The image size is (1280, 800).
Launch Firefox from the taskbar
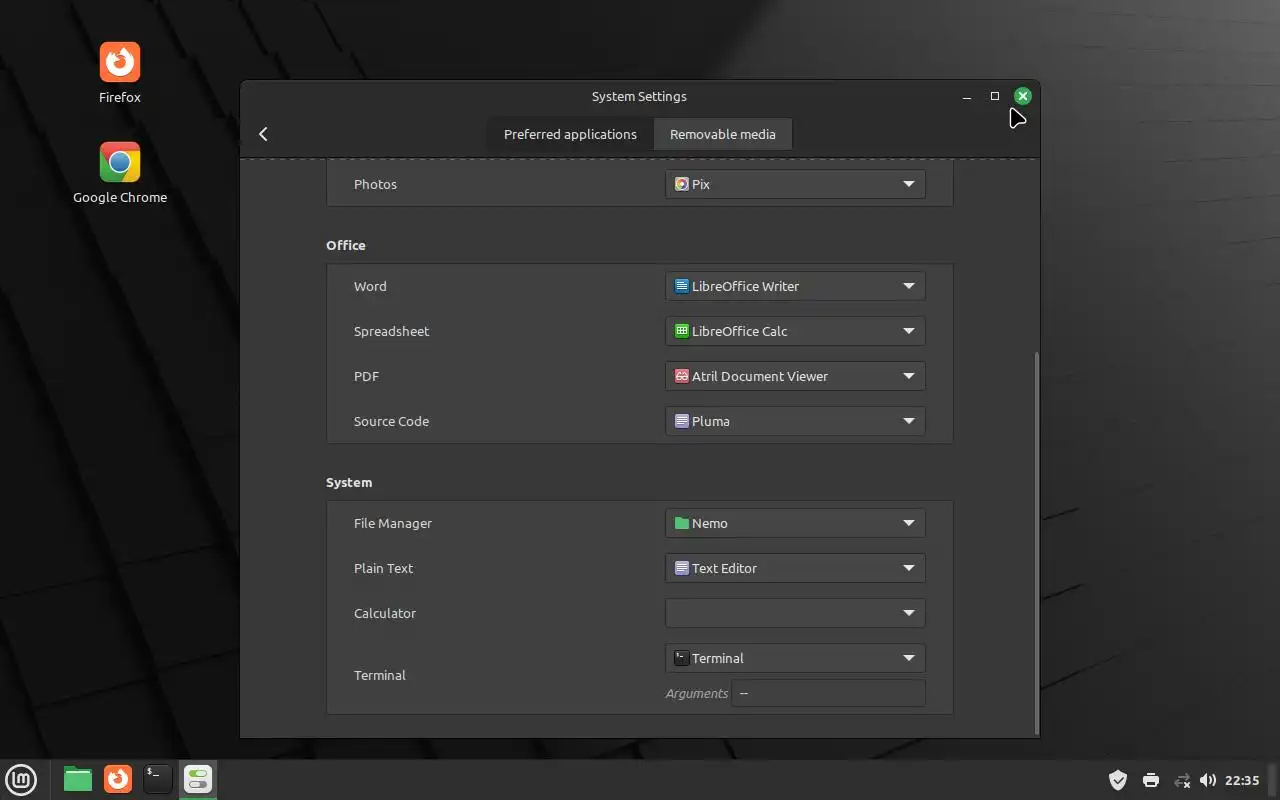pyautogui.click(x=118, y=779)
